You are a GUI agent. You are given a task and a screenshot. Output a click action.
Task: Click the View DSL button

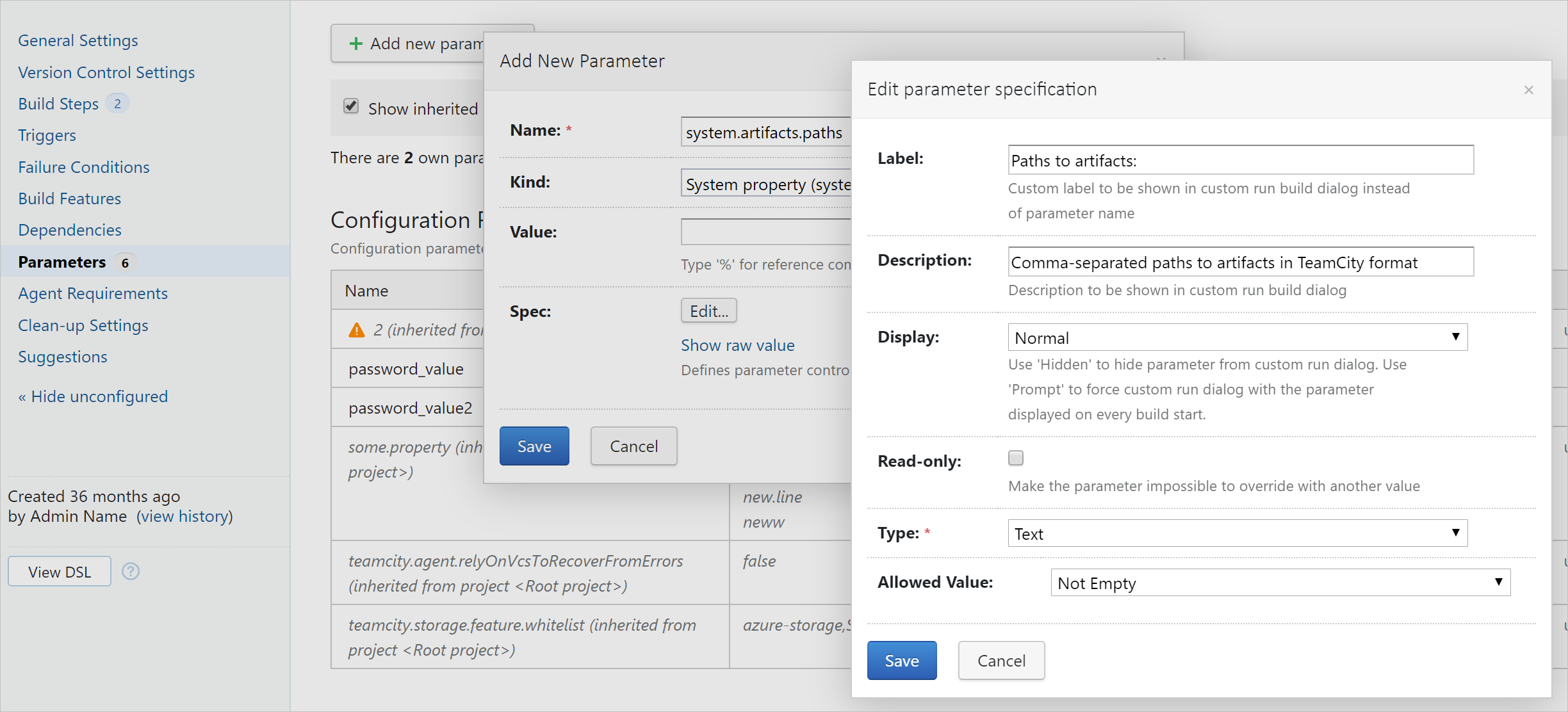pyautogui.click(x=59, y=572)
